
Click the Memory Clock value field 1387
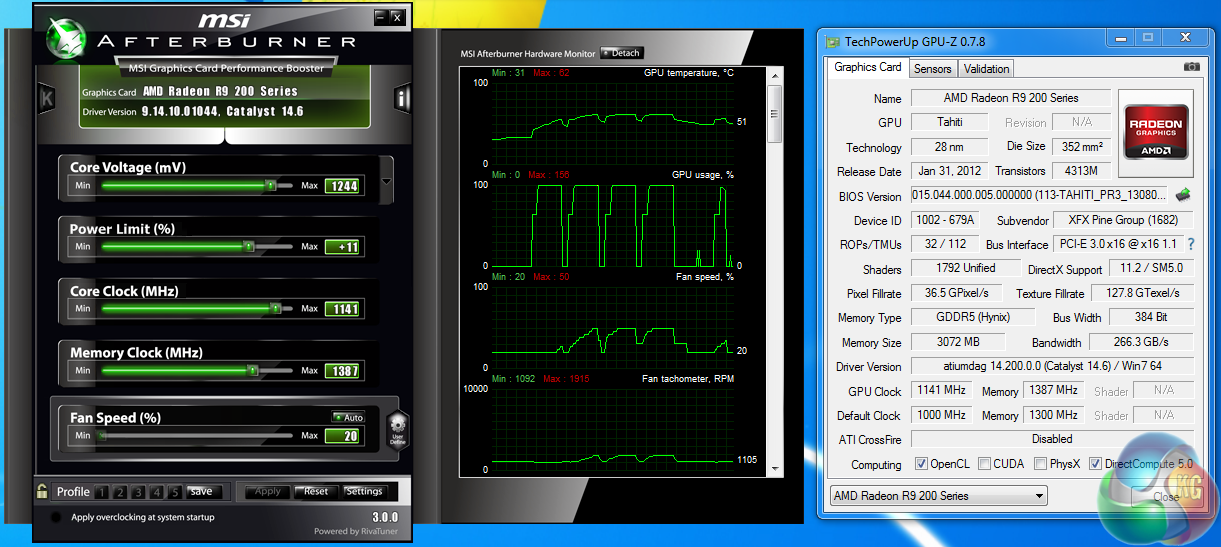click(342, 371)
